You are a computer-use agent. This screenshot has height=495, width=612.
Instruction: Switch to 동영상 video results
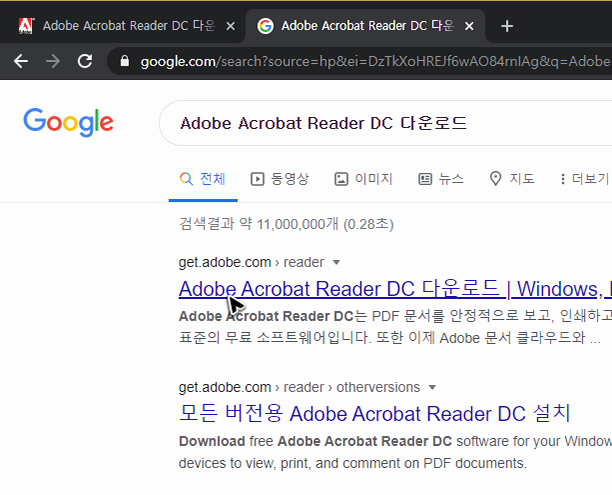(279, 179)
